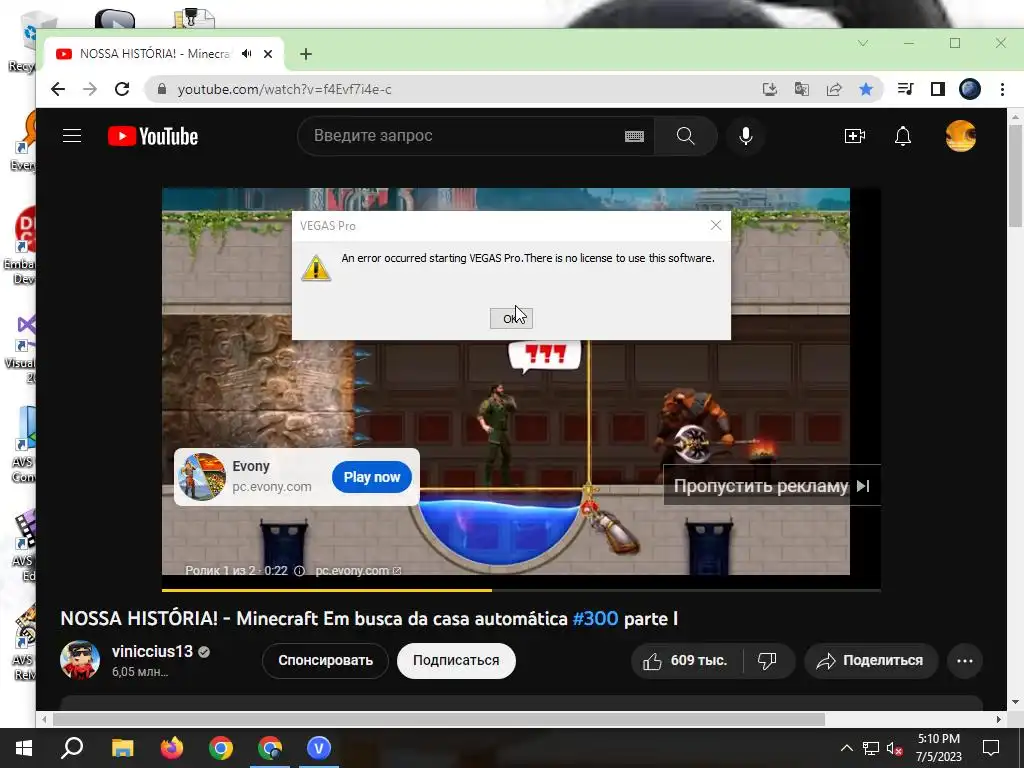Open tab search chevron

click(x=863, y=43)
